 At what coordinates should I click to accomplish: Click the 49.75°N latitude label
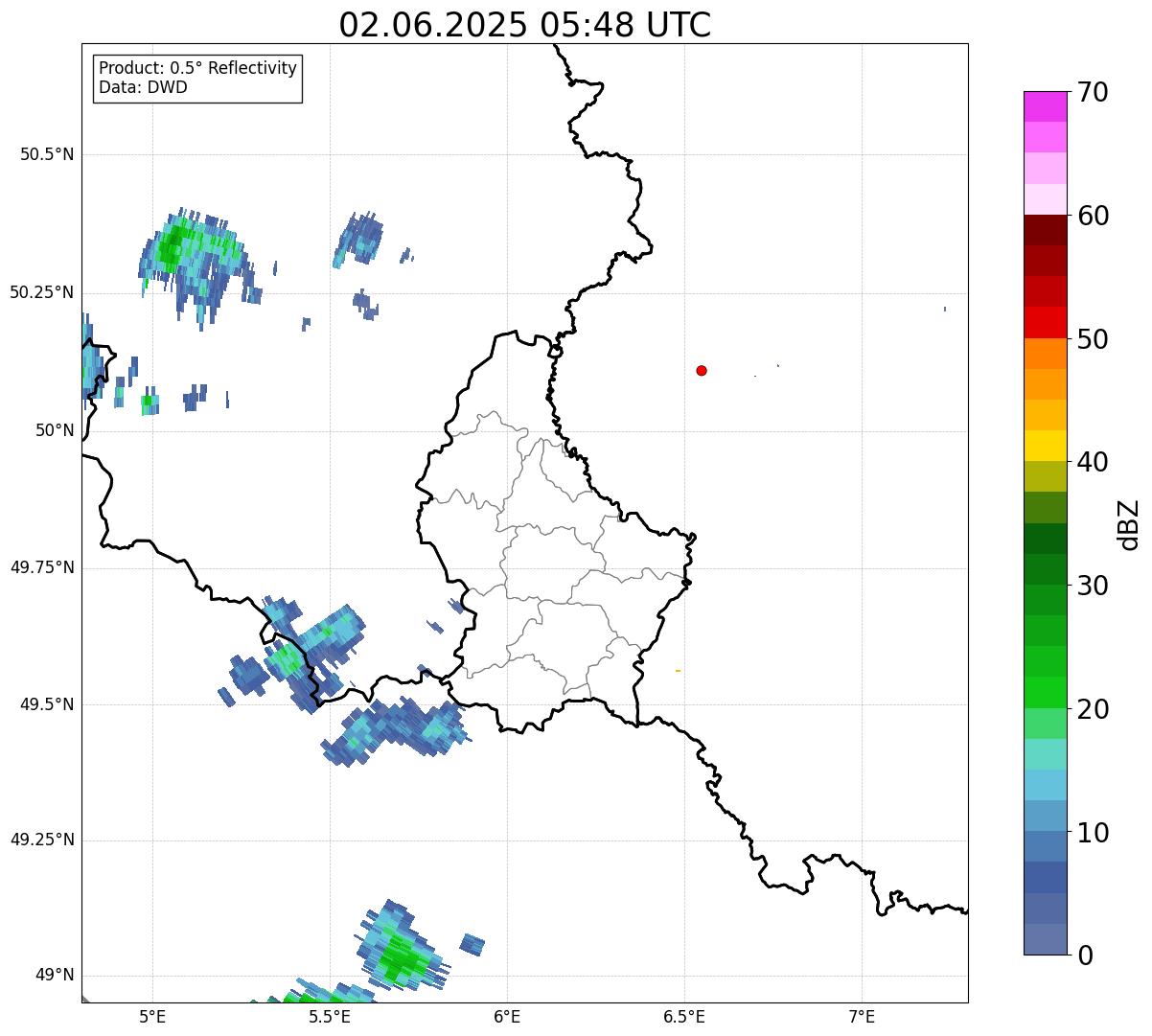[42, 567]
